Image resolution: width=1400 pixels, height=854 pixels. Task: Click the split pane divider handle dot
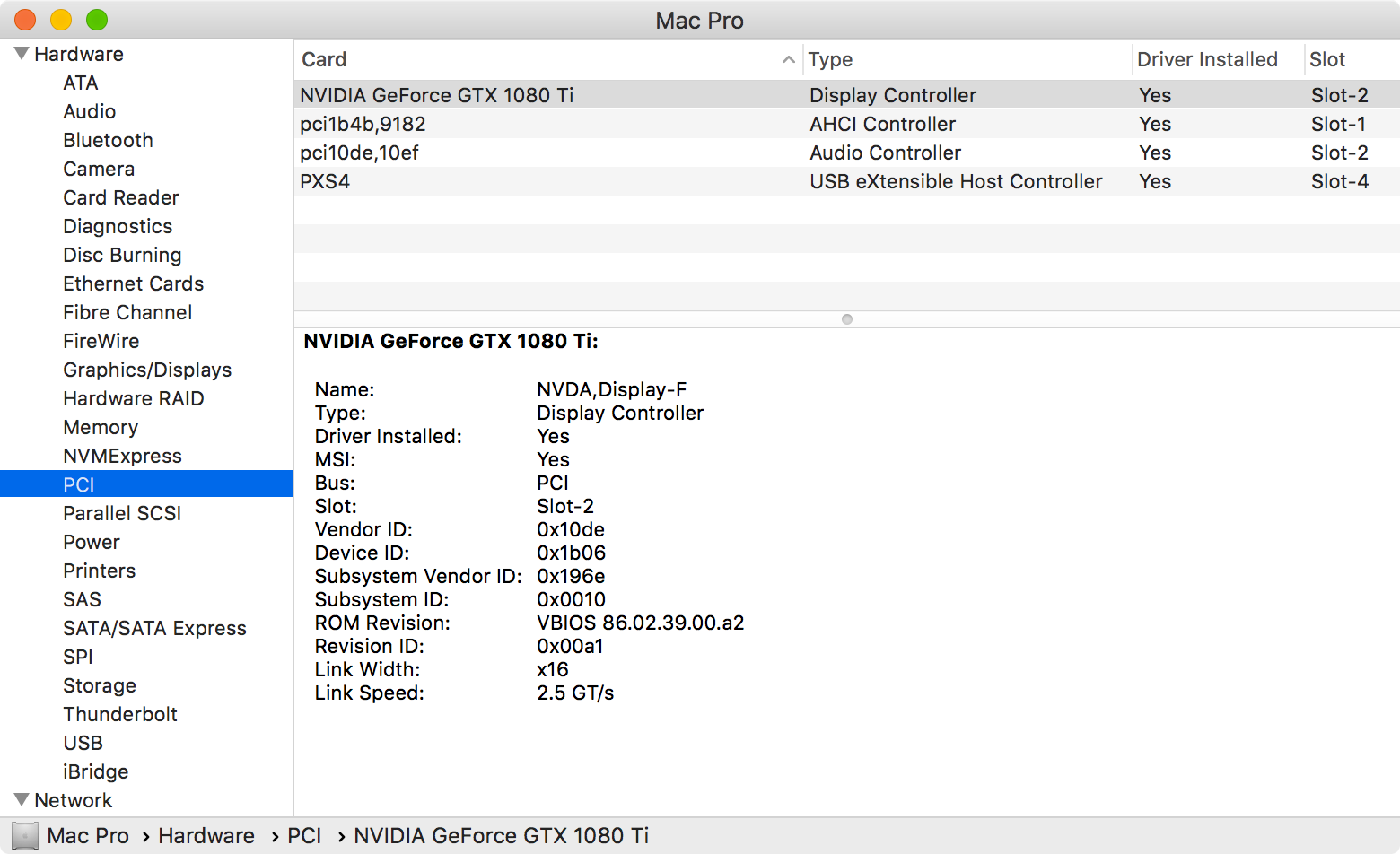pos(847,319)
